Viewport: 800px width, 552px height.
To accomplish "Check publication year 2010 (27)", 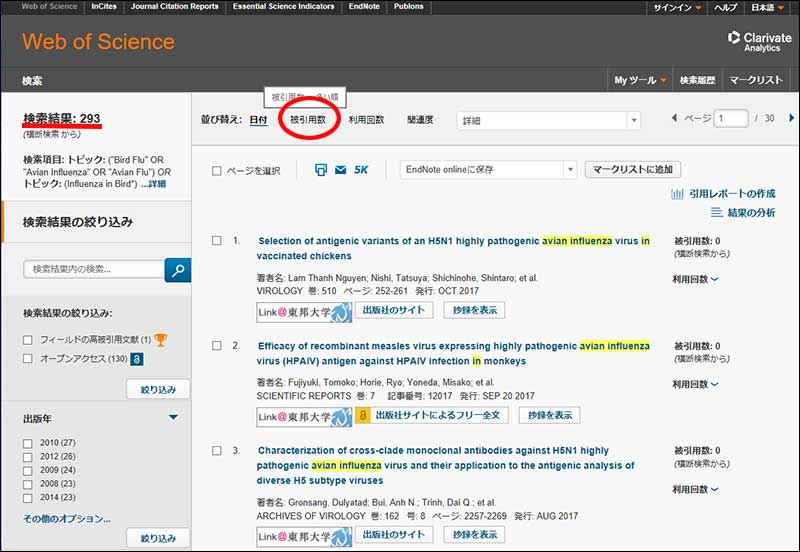I will tap(28, 443).
